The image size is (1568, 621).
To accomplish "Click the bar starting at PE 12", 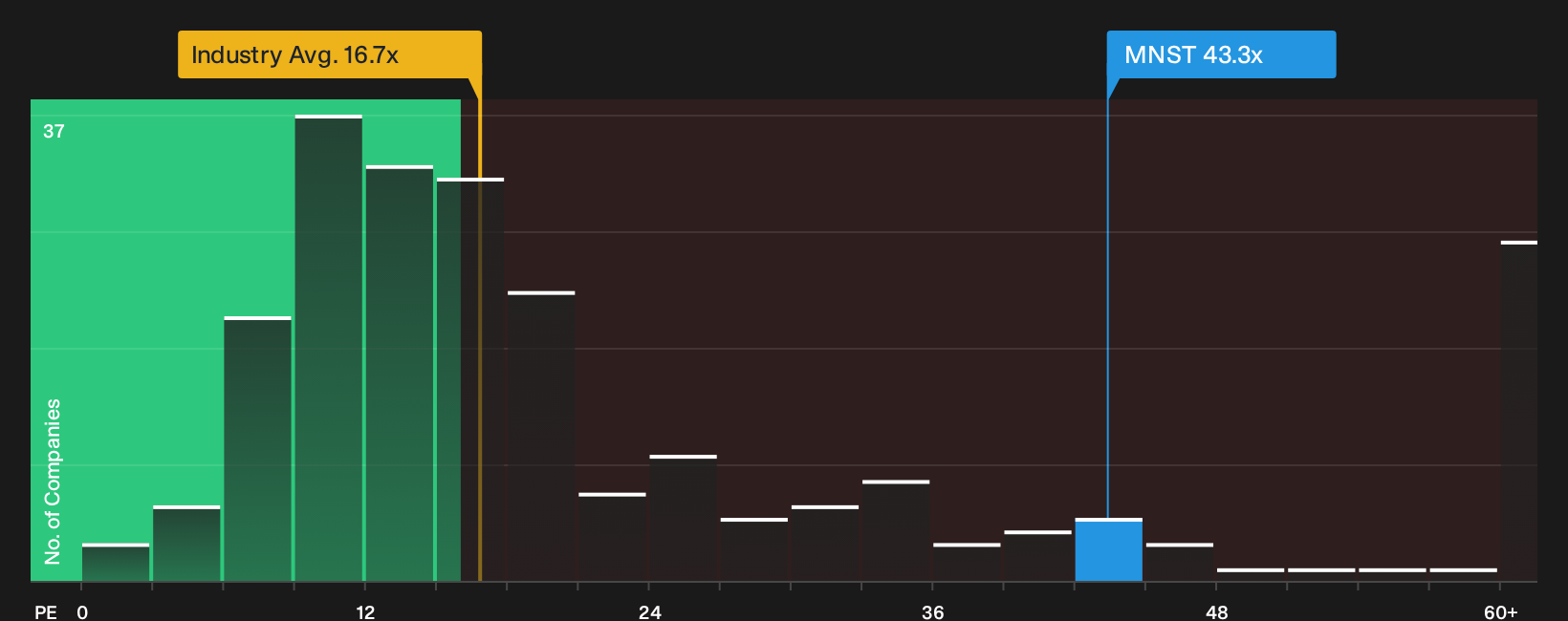I will click(x=400, y=374).
